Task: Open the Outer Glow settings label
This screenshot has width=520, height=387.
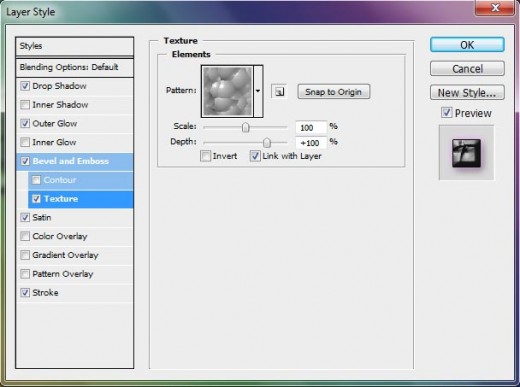Action: pos(55,123)
